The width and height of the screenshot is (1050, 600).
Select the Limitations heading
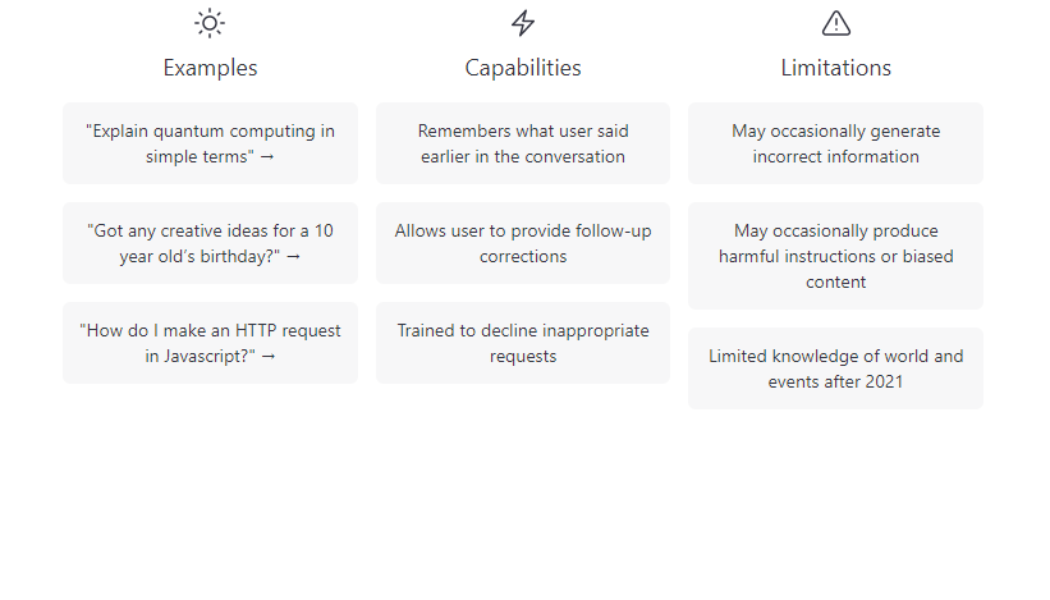click(835, 67)
